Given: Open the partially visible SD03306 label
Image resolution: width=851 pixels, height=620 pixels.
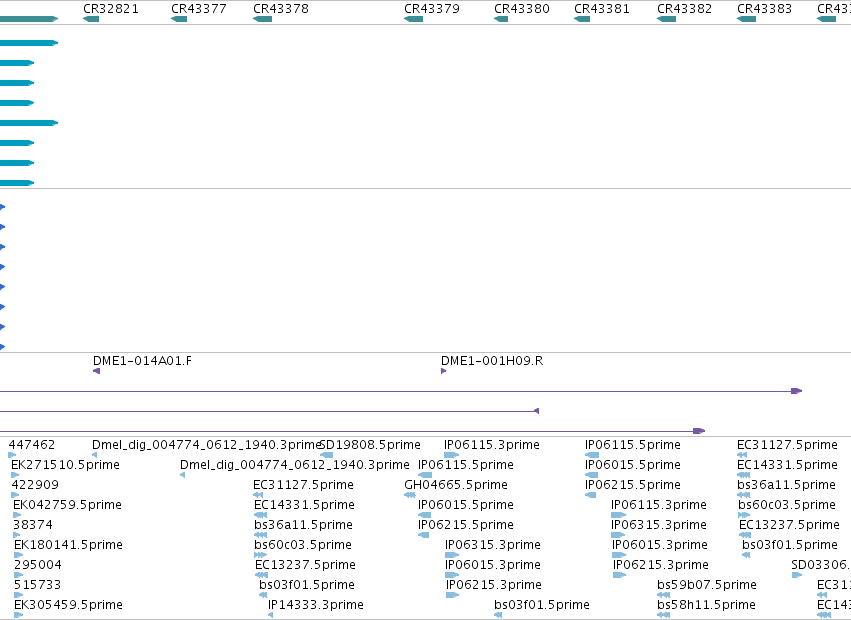Looking at the screenshot, I should point(821,565).
